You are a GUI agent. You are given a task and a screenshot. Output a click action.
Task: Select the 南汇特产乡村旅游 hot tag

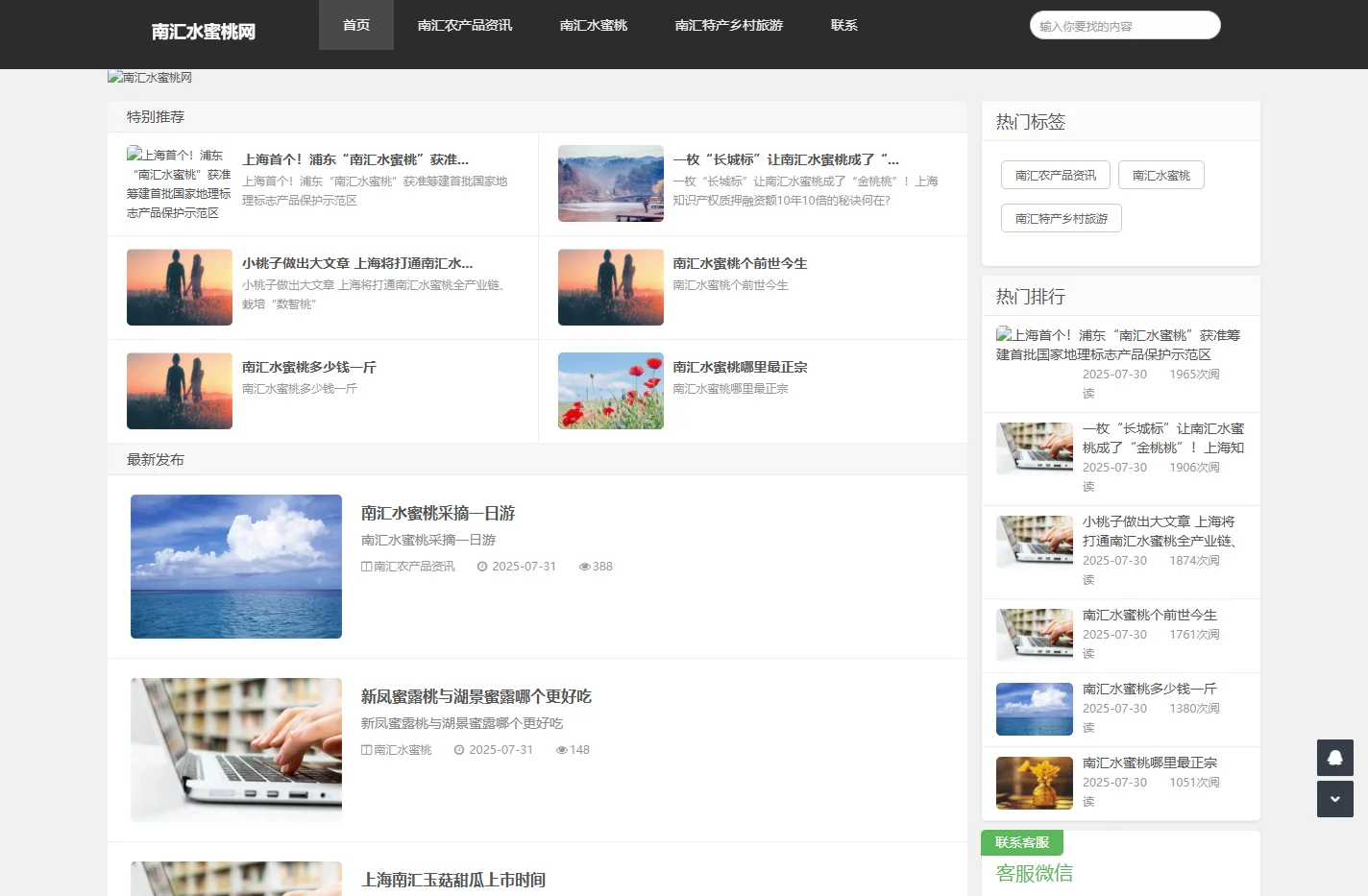(x=1062, y=218)
